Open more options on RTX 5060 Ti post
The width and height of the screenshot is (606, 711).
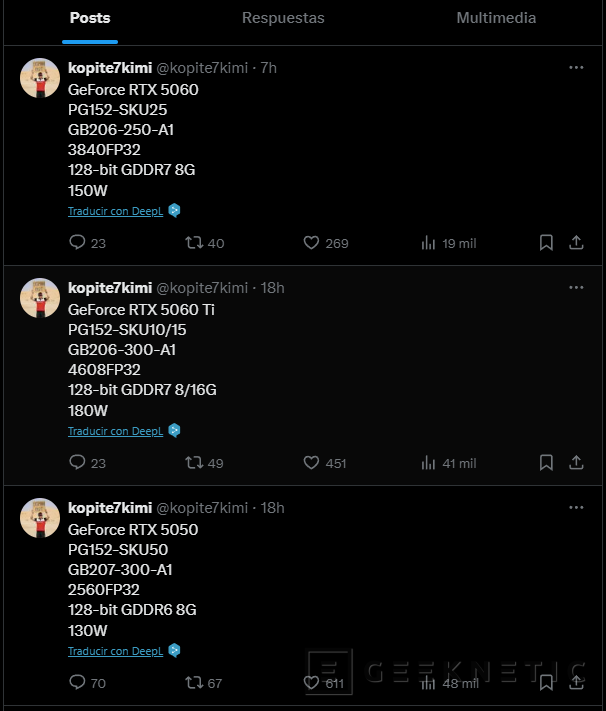click(576, 287)
